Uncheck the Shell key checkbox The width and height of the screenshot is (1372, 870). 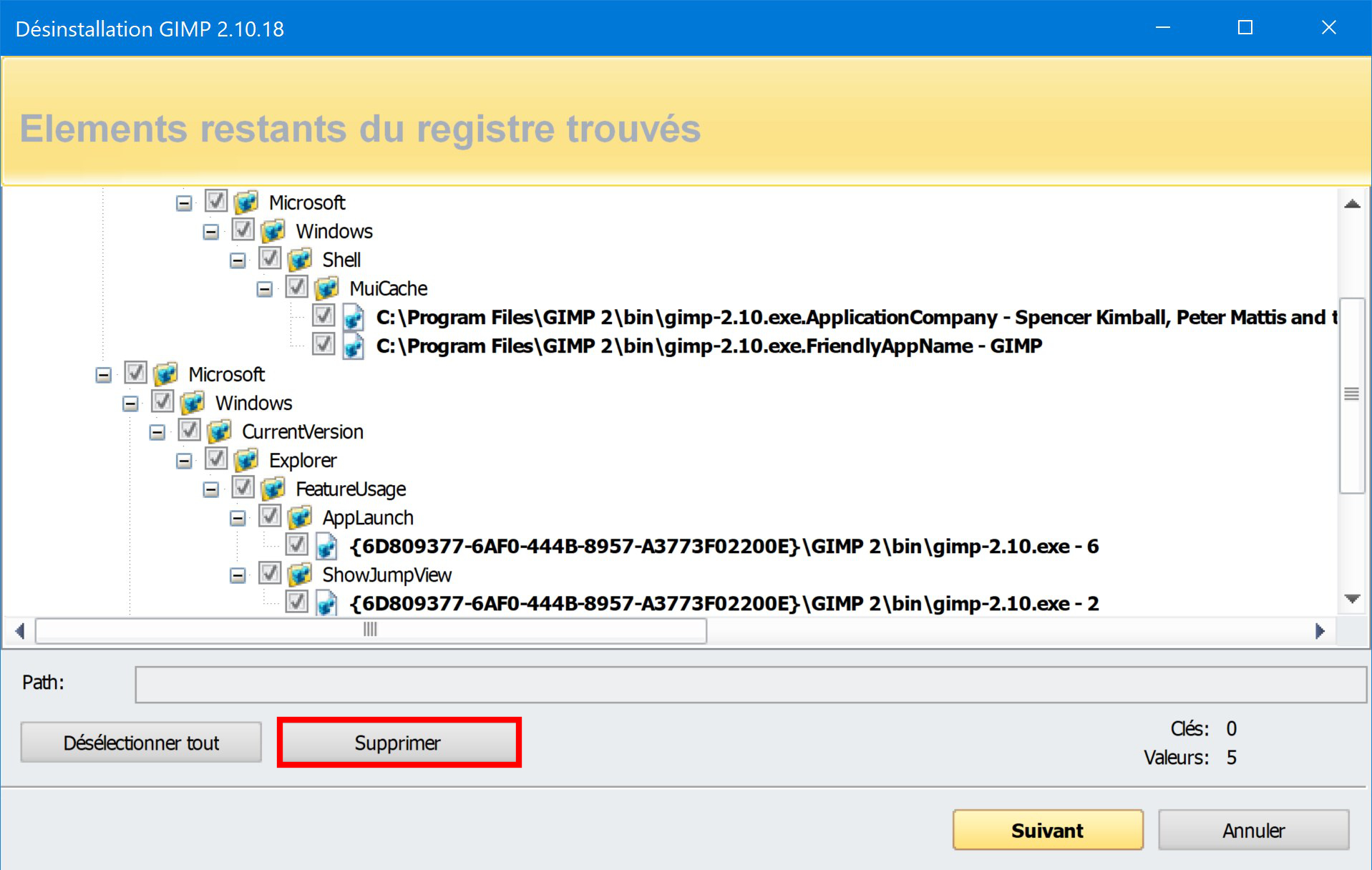tap(270, 258)
